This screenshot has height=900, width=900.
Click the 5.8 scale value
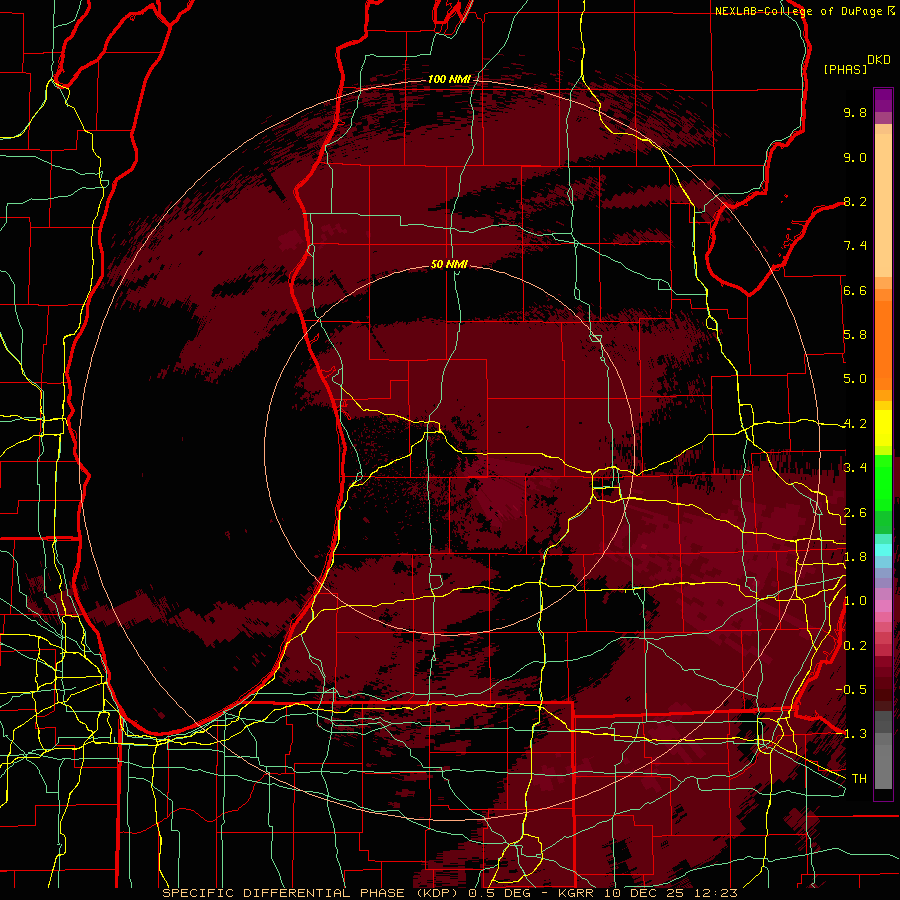855,335
